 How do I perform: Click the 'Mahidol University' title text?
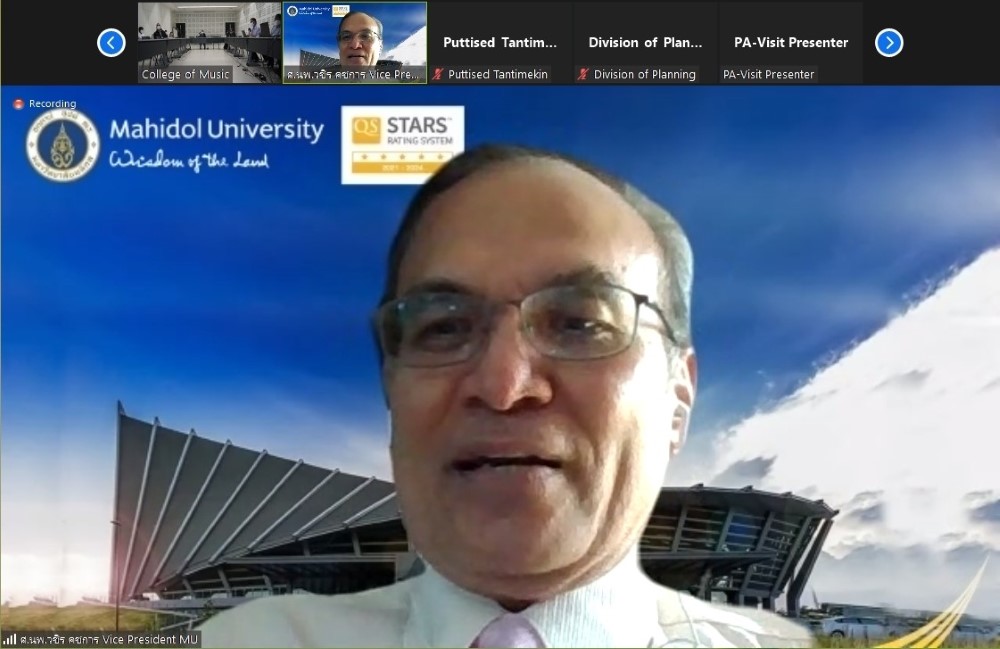click(x=217, y=129)
